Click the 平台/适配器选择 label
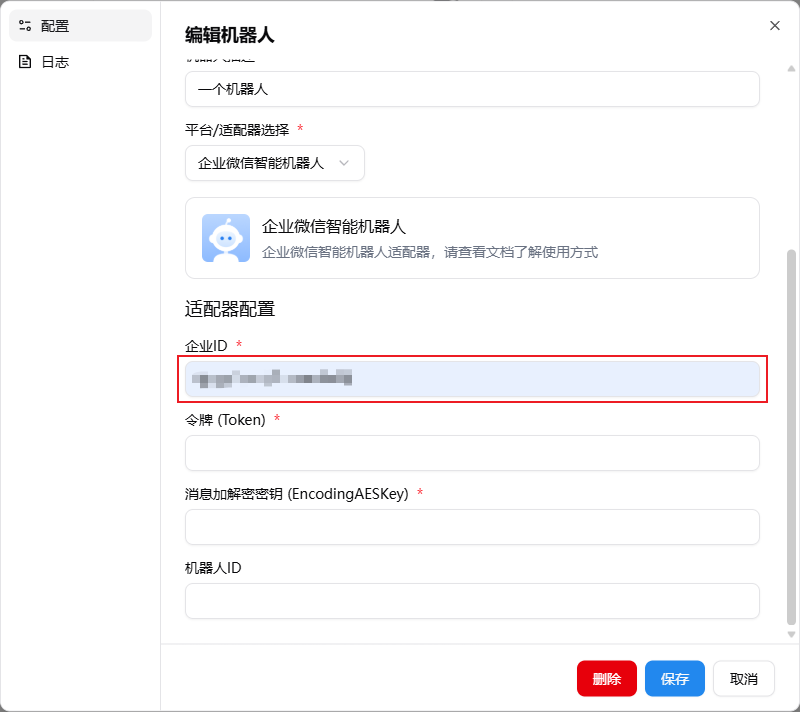 tap(237, 130)
